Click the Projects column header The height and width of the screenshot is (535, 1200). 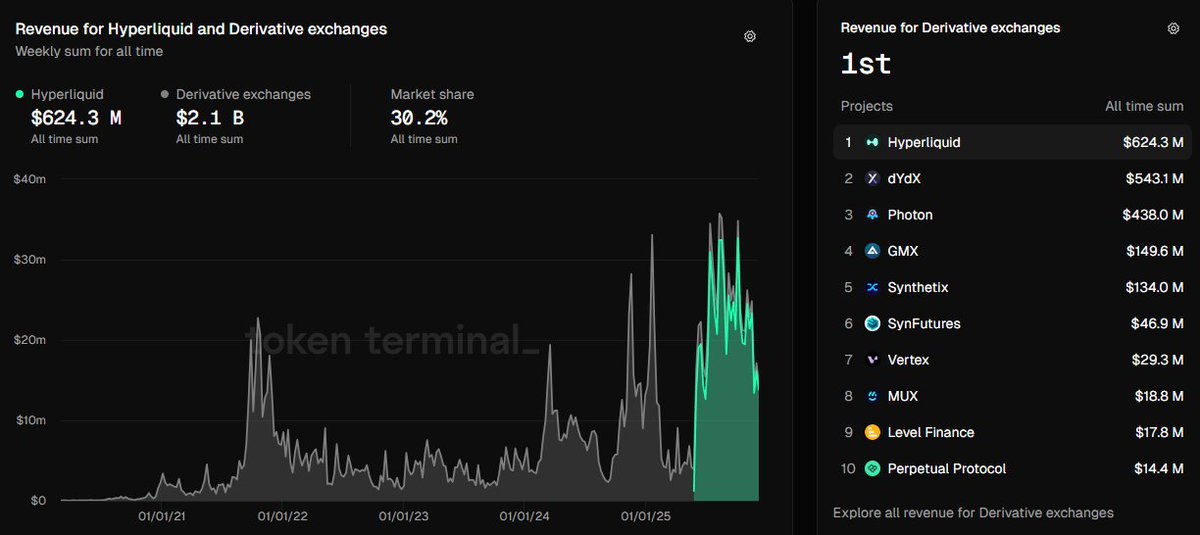867,106
